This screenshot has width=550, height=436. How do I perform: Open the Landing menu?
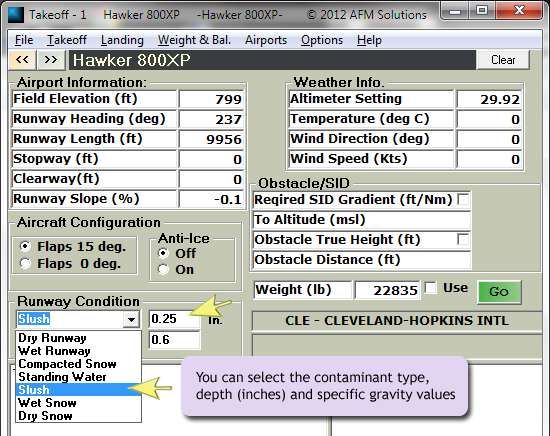click(122, 40)
